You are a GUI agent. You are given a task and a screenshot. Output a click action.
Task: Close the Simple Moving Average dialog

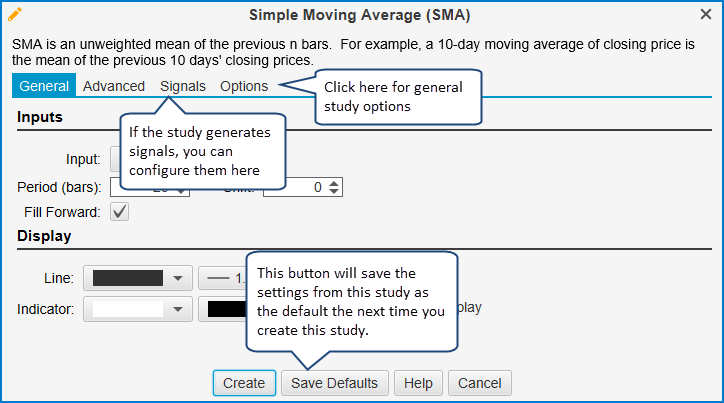click(x=706, y=15)
